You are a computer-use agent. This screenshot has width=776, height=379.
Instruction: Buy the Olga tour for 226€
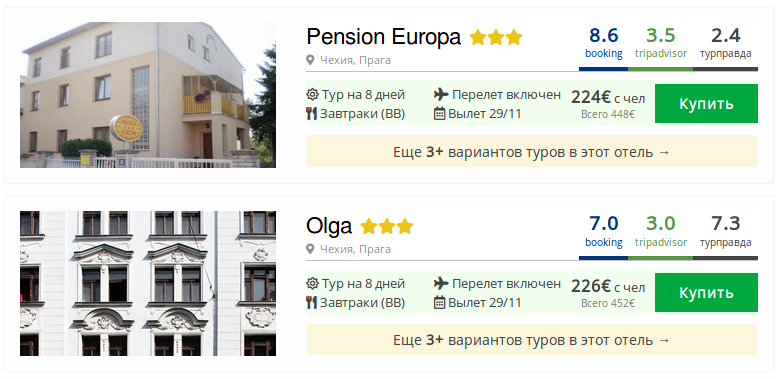pos(706,292)
